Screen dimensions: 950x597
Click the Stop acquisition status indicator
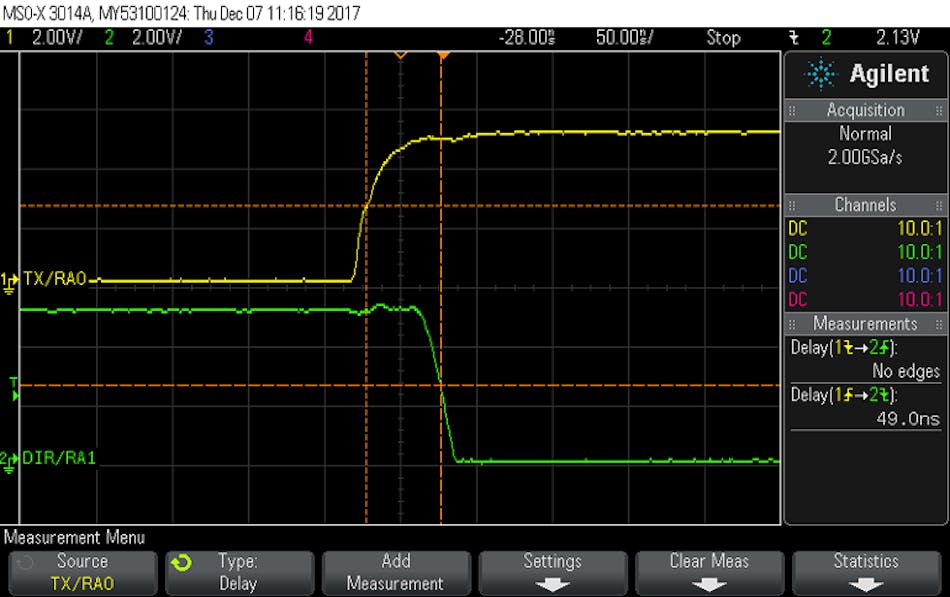coord(723,37)
